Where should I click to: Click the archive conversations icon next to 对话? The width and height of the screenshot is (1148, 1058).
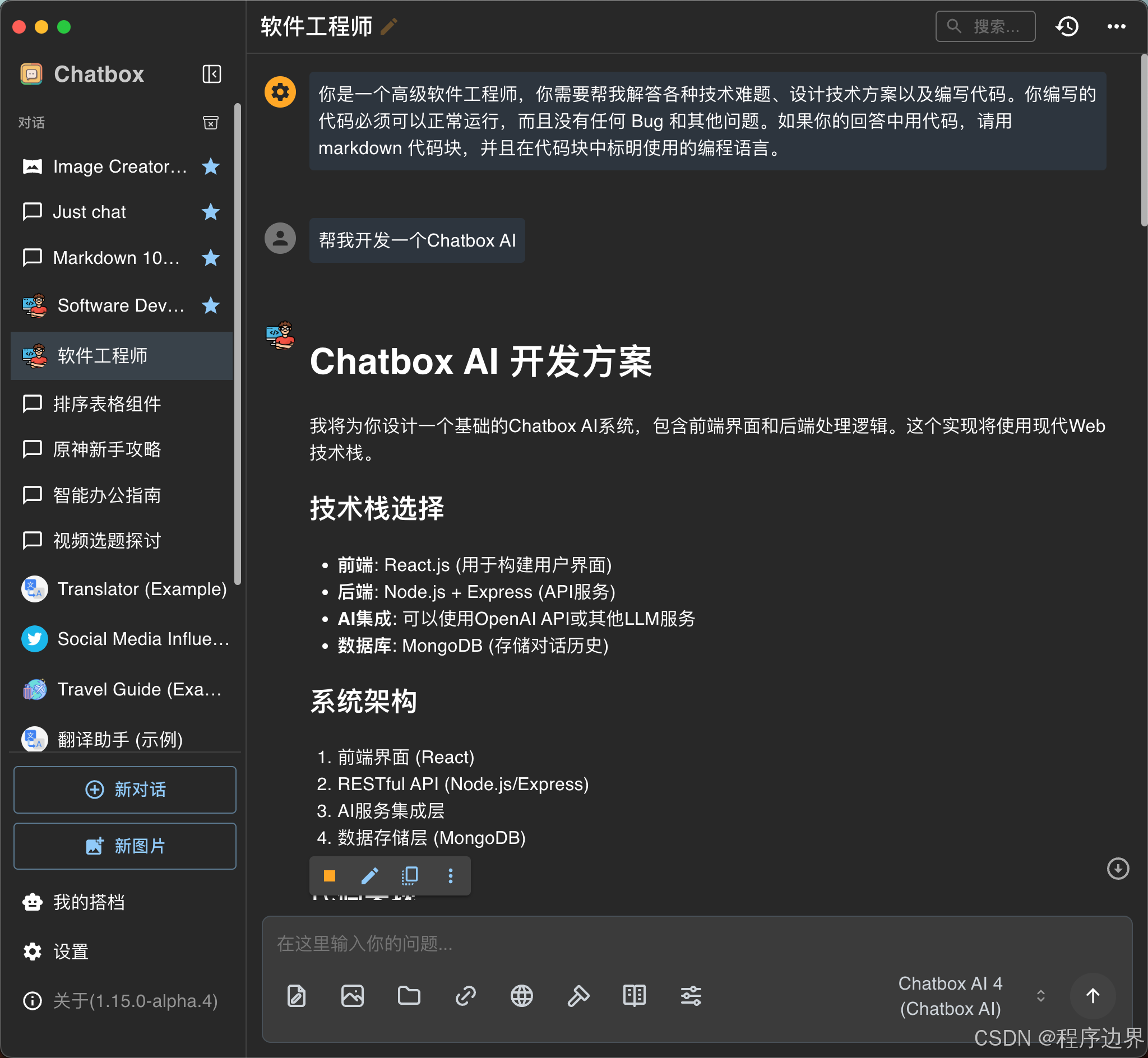[211, 123]
